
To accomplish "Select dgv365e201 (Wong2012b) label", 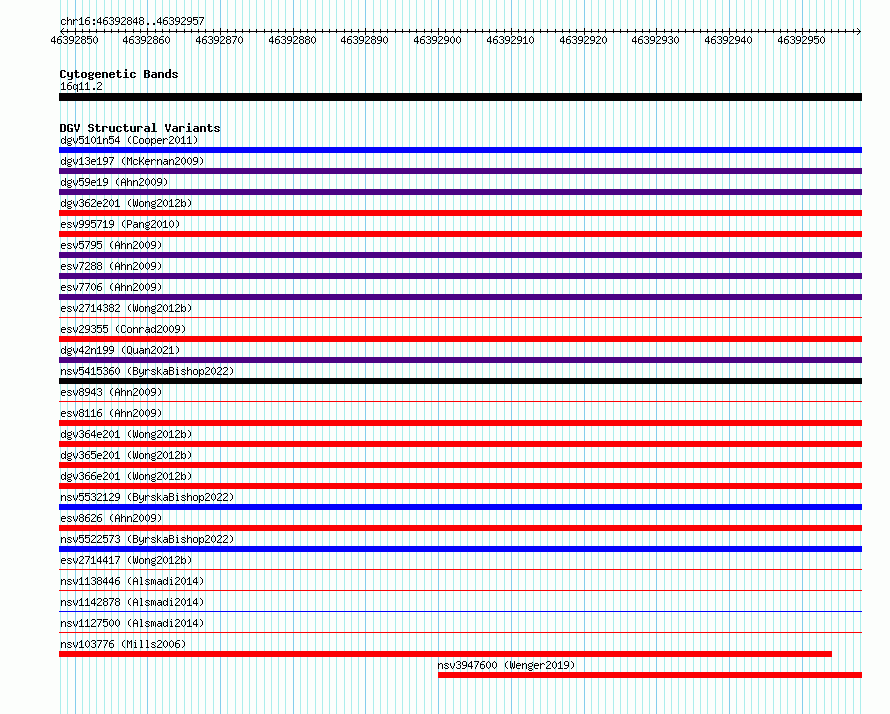I will click(x=126, y=455).
